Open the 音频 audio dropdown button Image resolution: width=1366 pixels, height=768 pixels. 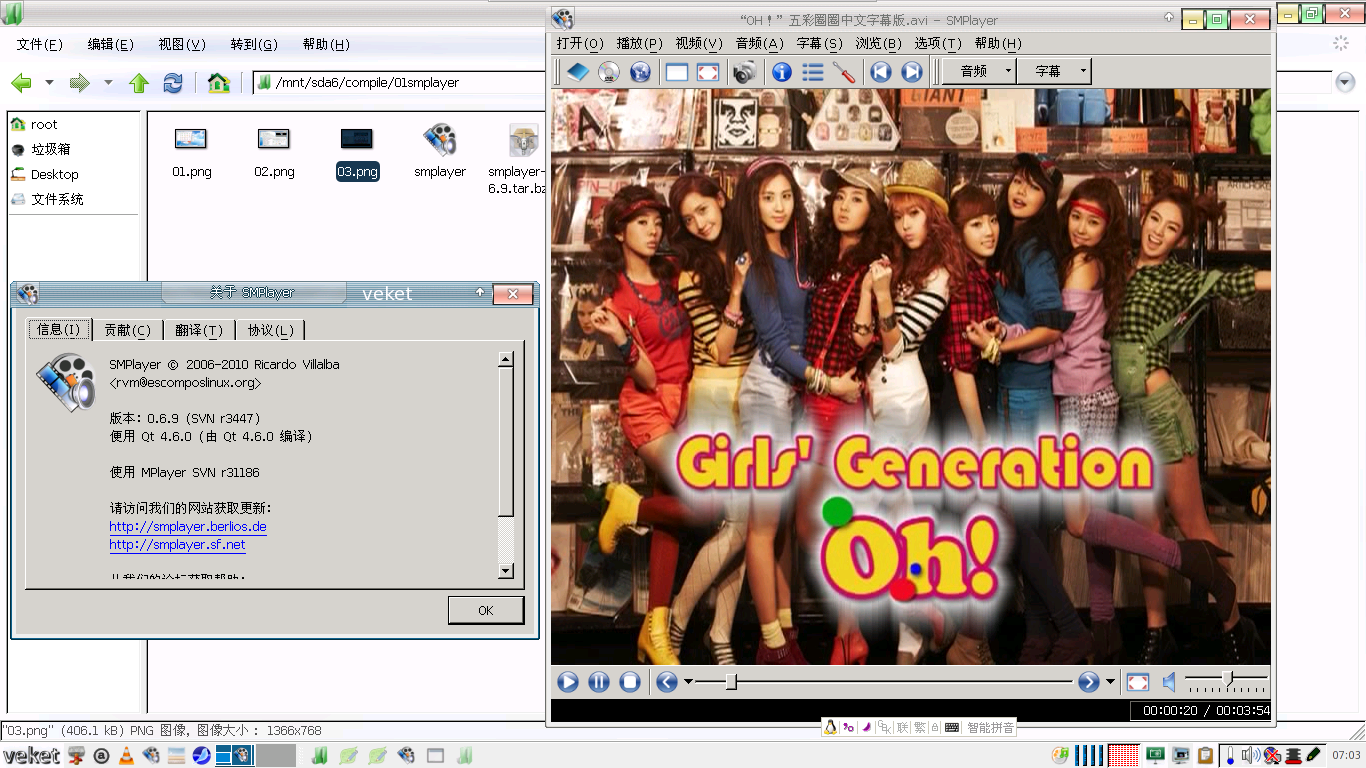(979, 71)
